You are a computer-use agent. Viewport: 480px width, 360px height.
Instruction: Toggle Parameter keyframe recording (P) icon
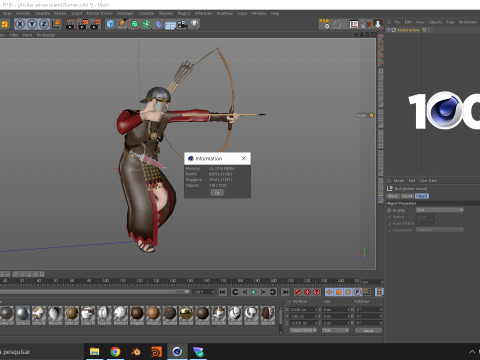click(357, 292)
